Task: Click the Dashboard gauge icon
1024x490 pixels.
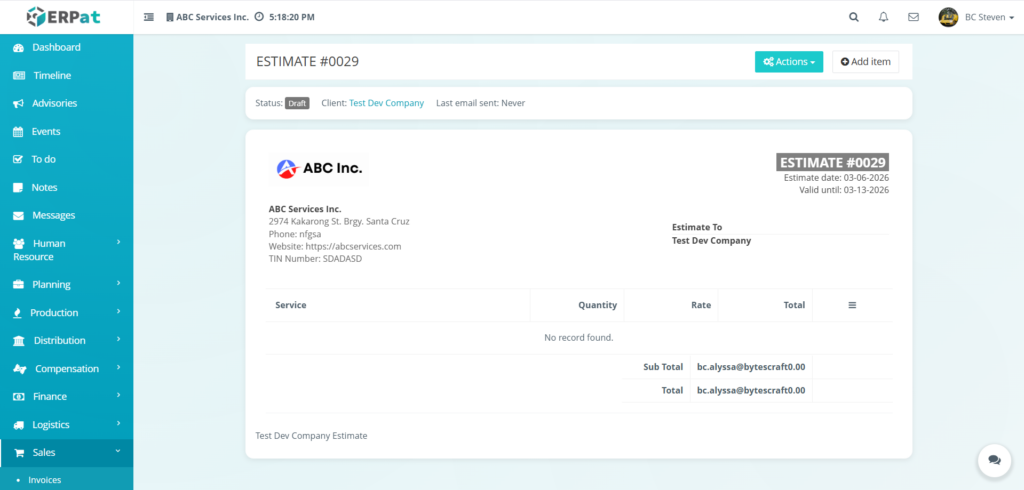Action: coord(18,48)
